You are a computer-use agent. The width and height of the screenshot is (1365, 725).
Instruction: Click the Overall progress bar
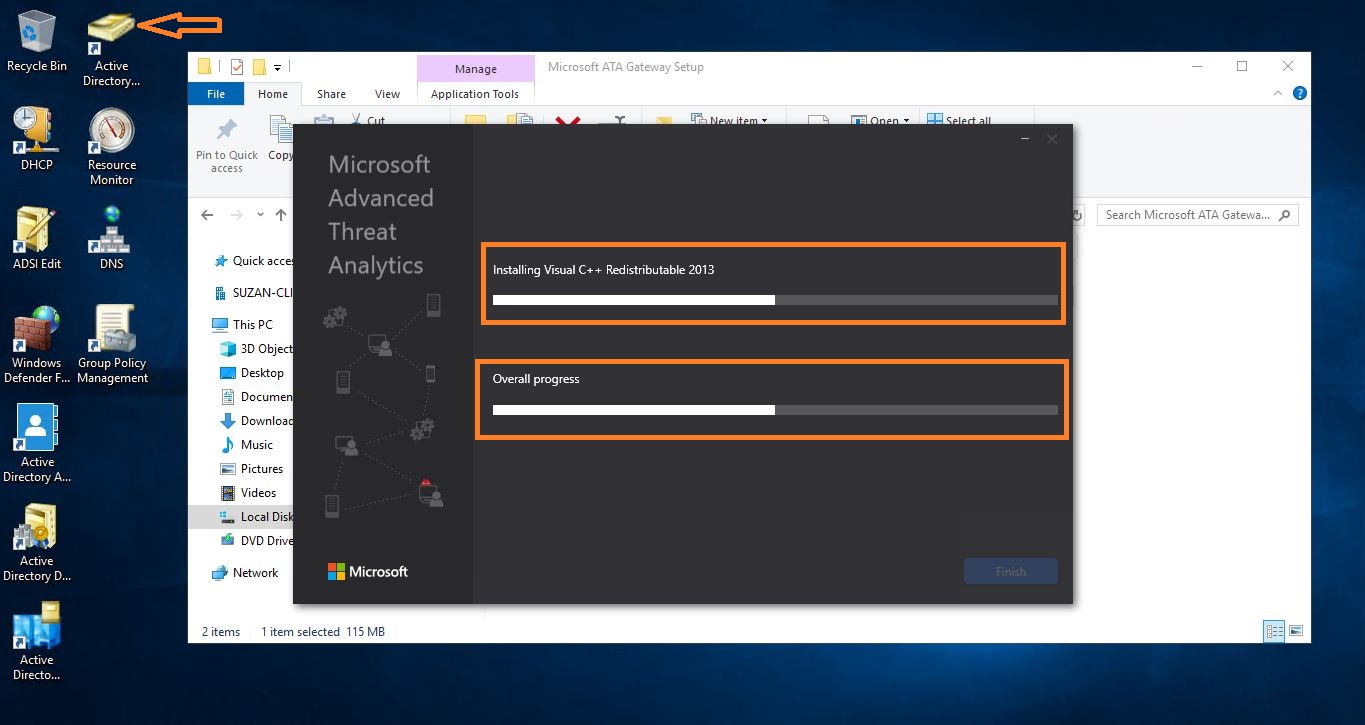775,410
